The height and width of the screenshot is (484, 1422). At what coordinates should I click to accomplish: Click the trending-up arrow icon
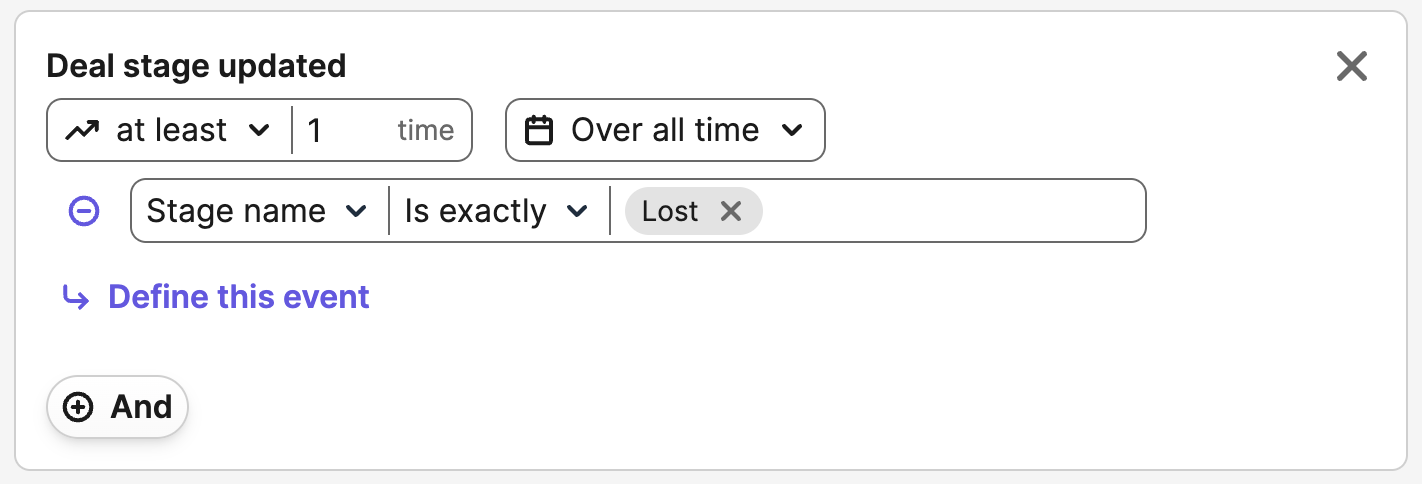(82, 131)
